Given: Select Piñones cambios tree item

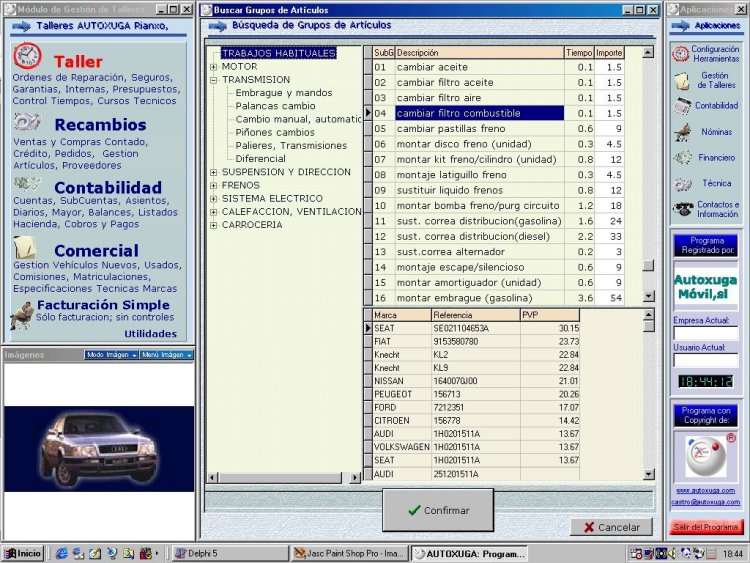Looking at the screenshot, I should pos(275,132).
